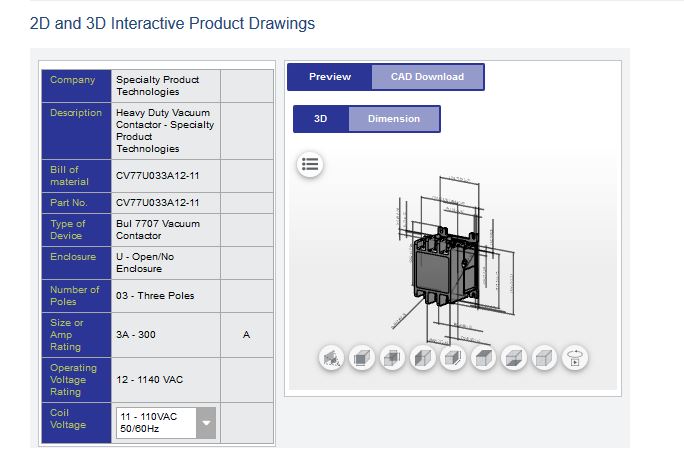Switch the model to left side view

pyautogui.click(x=423, y=359)
